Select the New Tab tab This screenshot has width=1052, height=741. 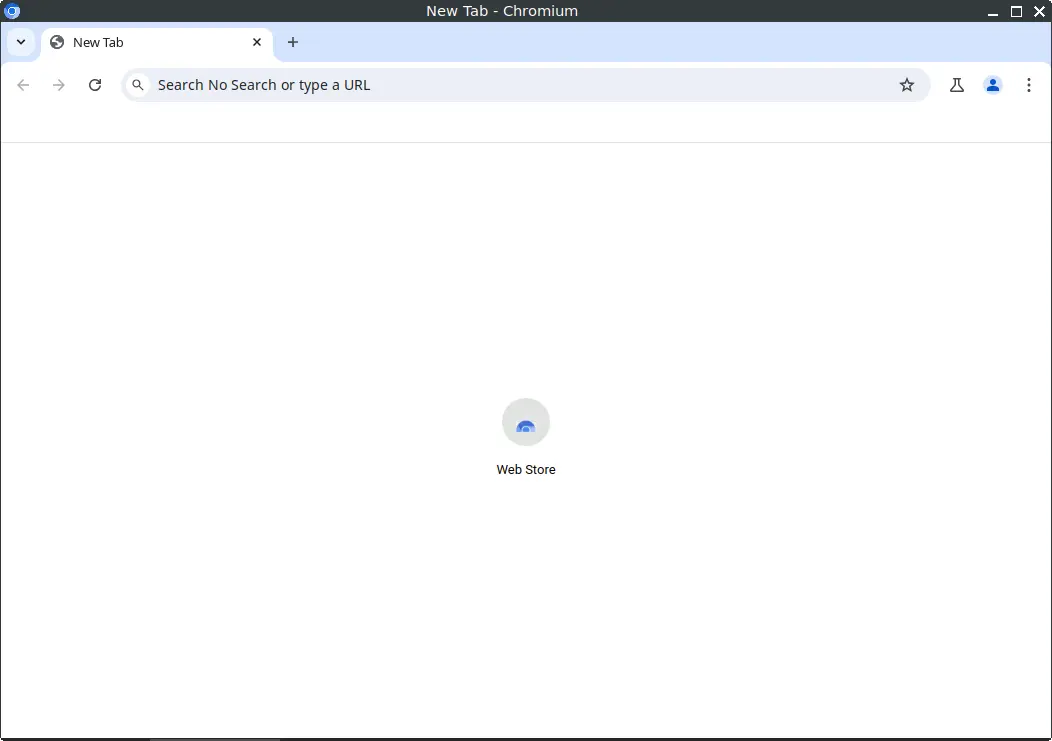(x=157, y=43)
